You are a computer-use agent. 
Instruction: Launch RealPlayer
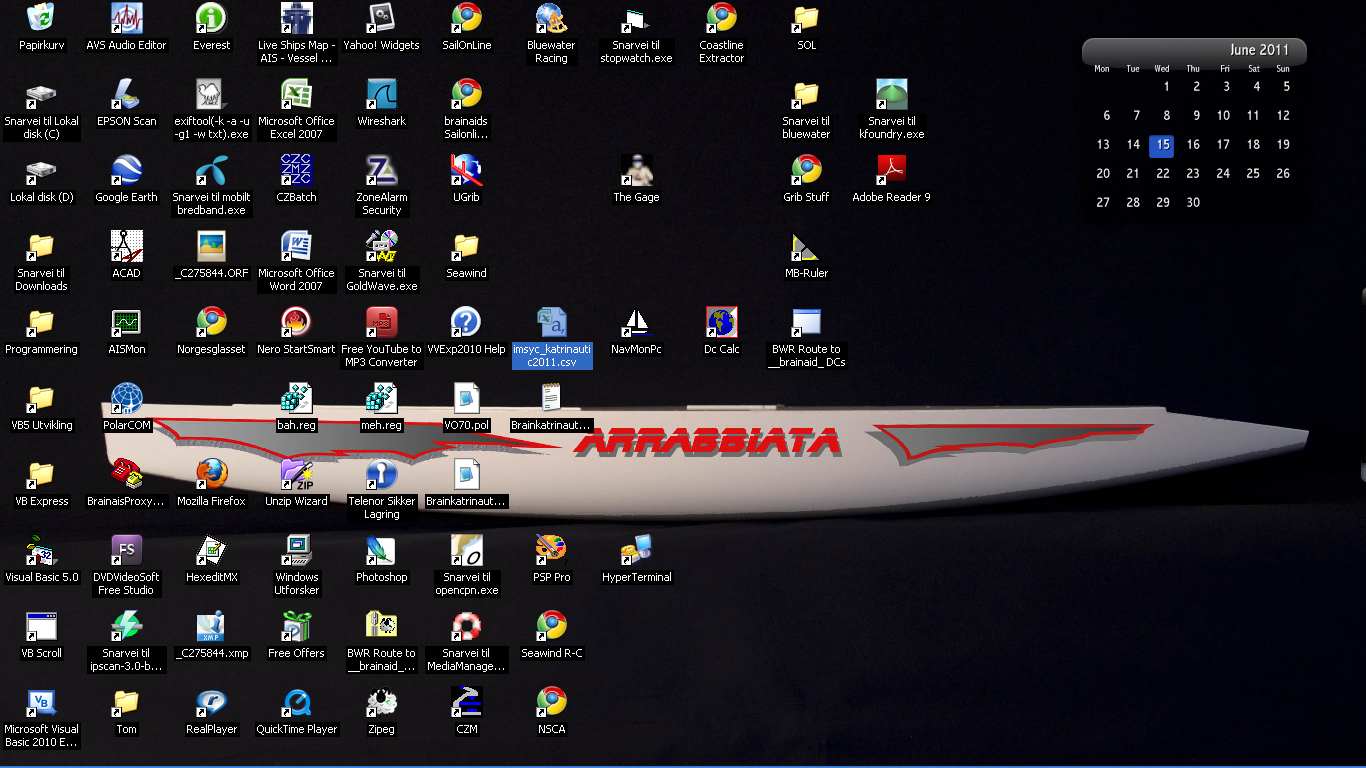pyautogui.click(x=211, y=702)
